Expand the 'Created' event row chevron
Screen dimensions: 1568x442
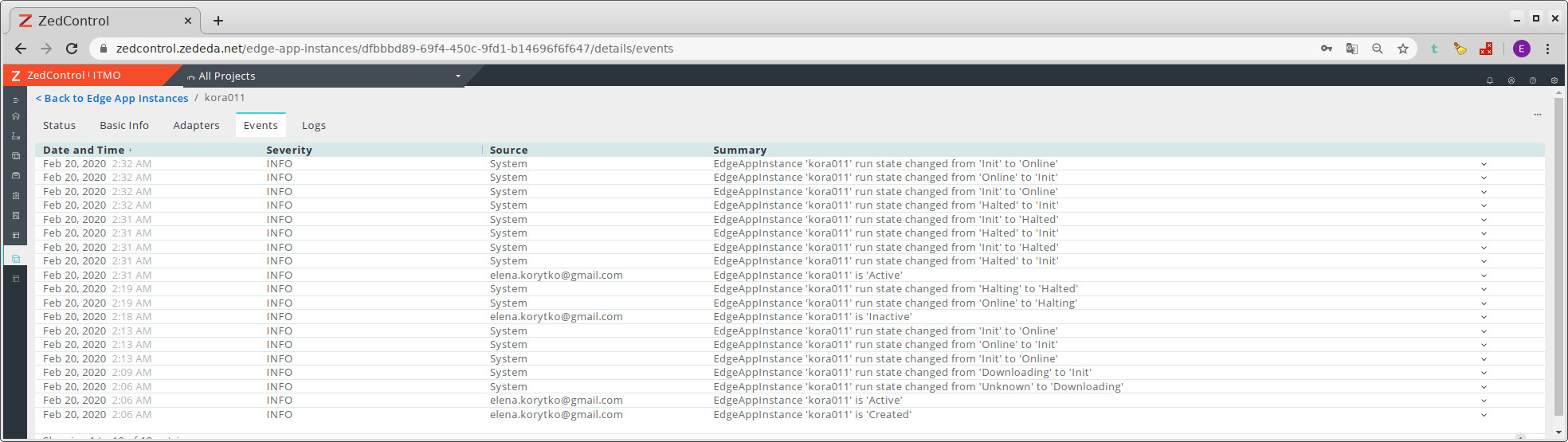click(x=1484, y=415)
